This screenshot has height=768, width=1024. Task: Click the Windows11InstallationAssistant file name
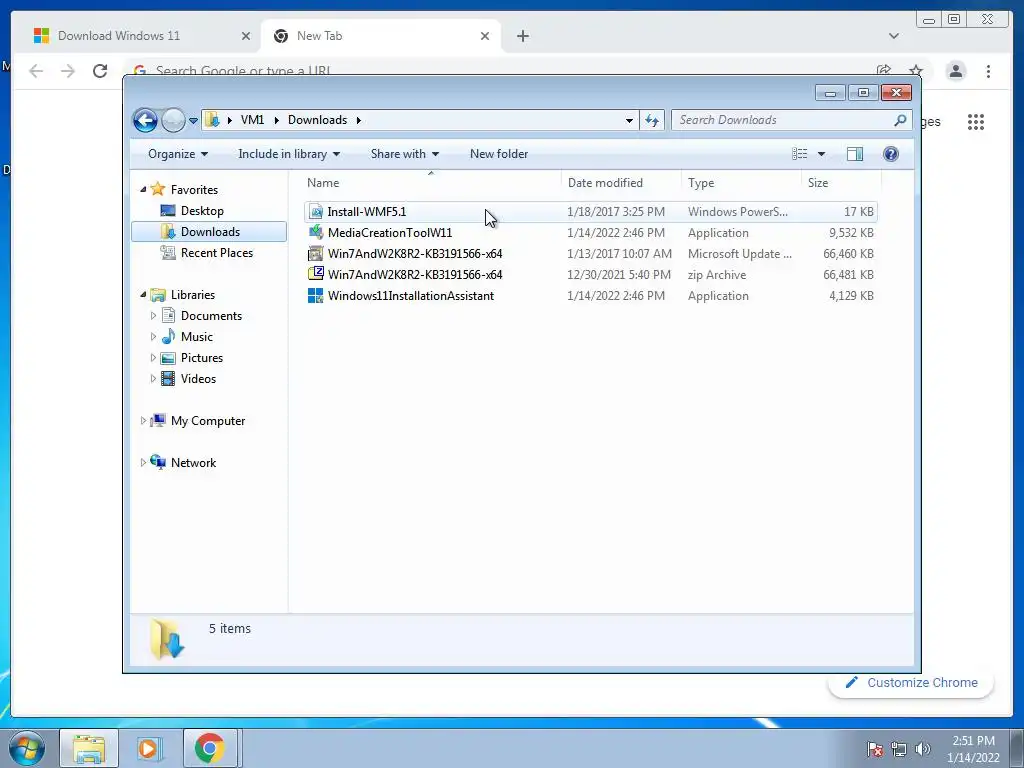pyautogui.click(x=411, y=296)
